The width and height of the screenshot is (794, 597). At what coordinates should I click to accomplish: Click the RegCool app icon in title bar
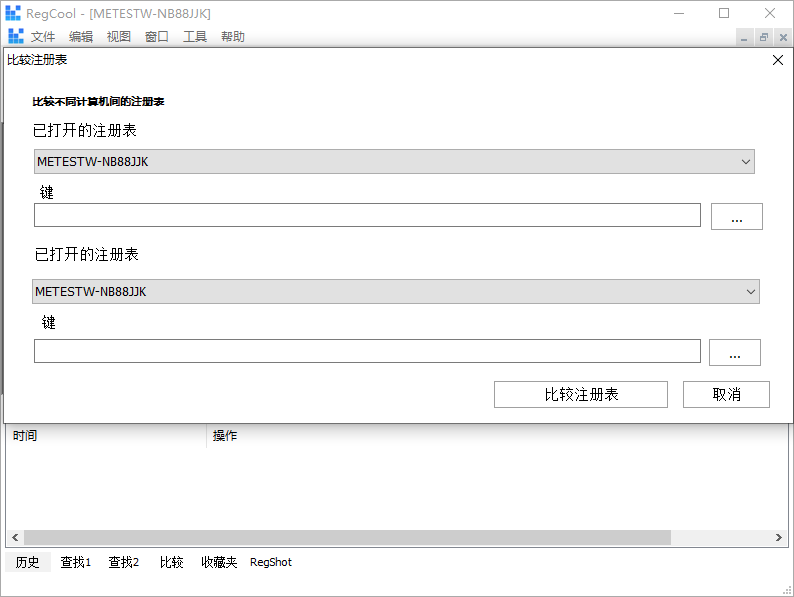tap(13, 13)
